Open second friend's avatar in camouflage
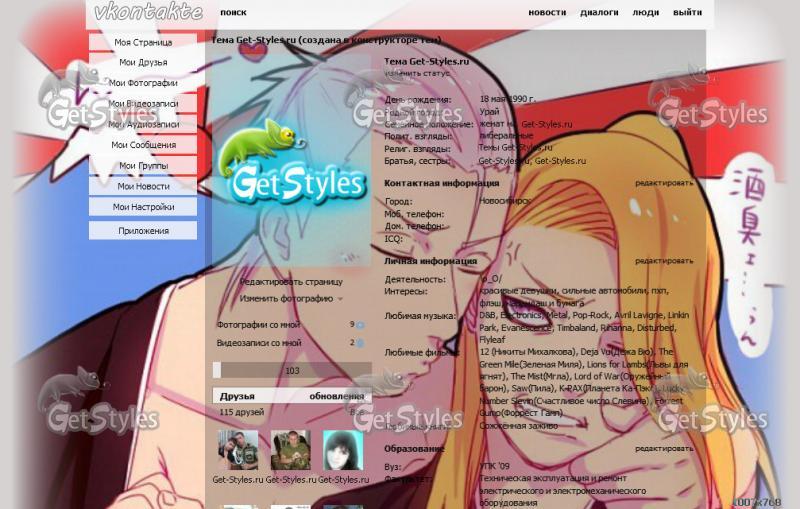The image size is (800, 509). (290, 450)
